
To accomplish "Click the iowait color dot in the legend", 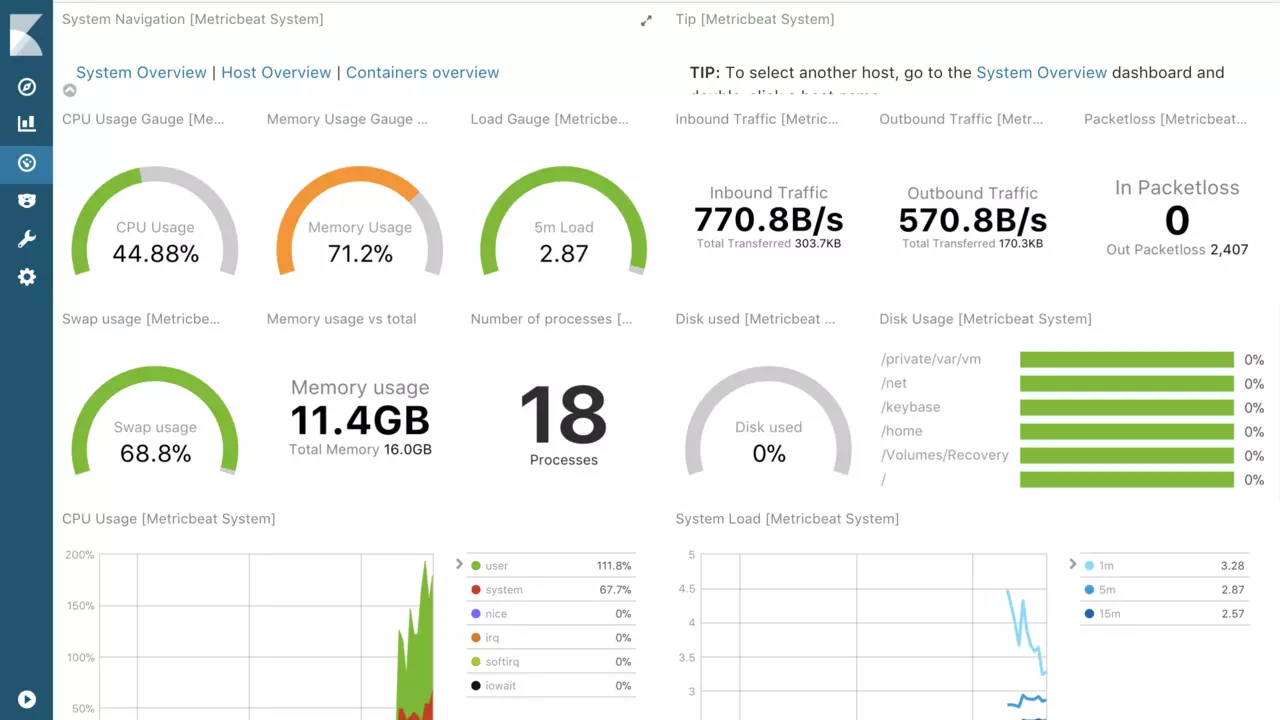I will tap(476, 686).
